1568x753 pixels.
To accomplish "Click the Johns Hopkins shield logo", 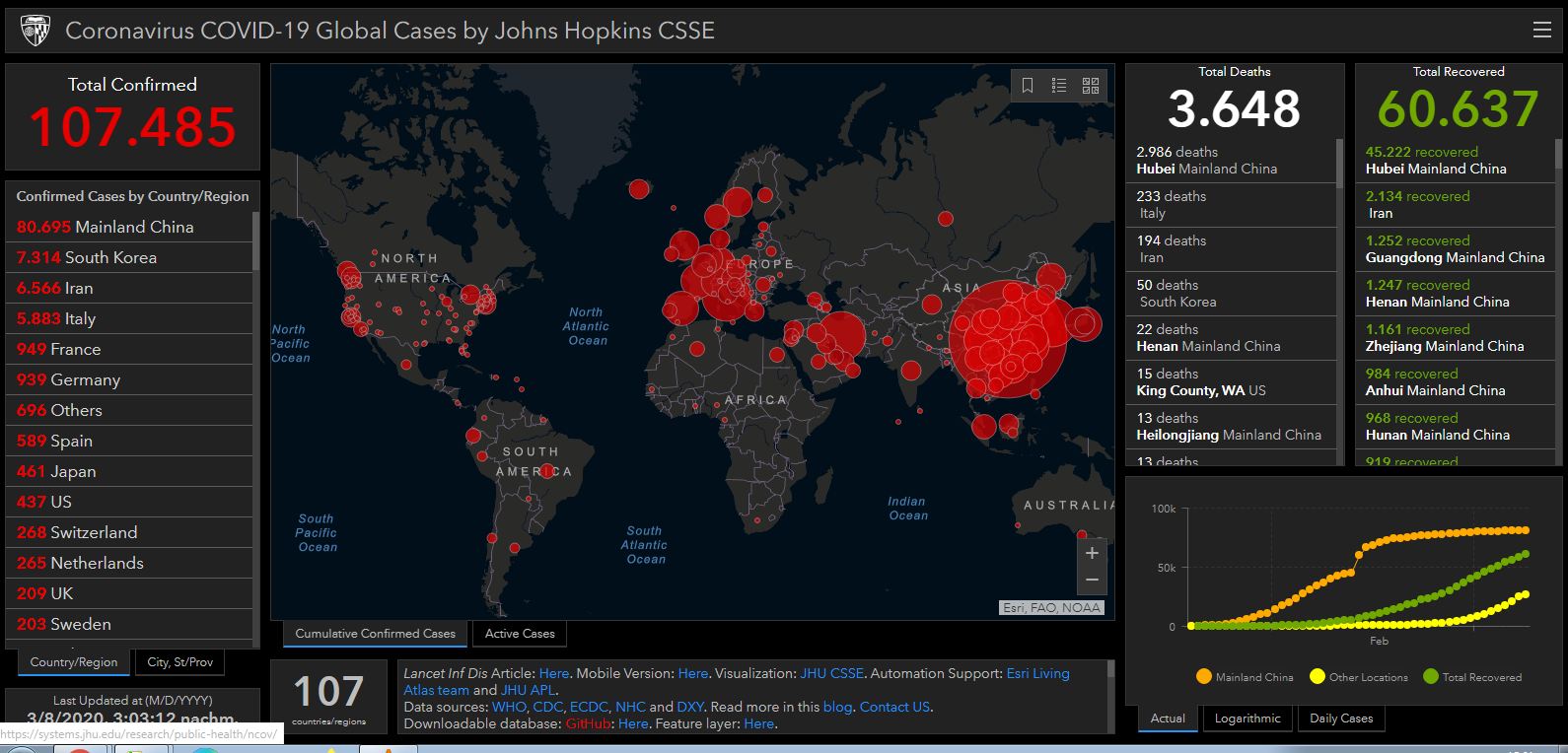I will pos(34,31).
